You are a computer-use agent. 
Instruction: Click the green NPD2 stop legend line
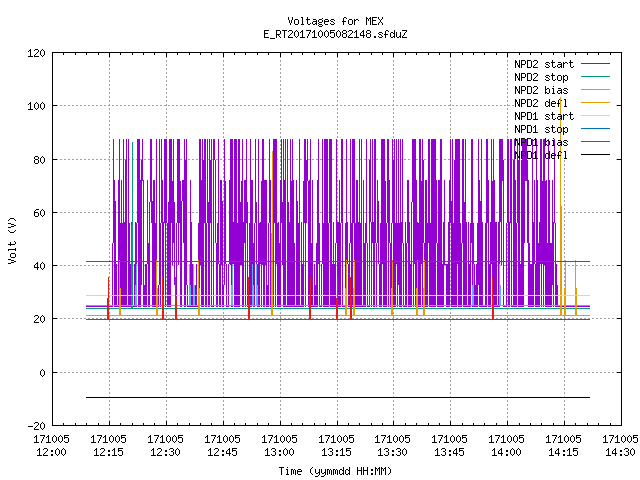coord(595,76)
